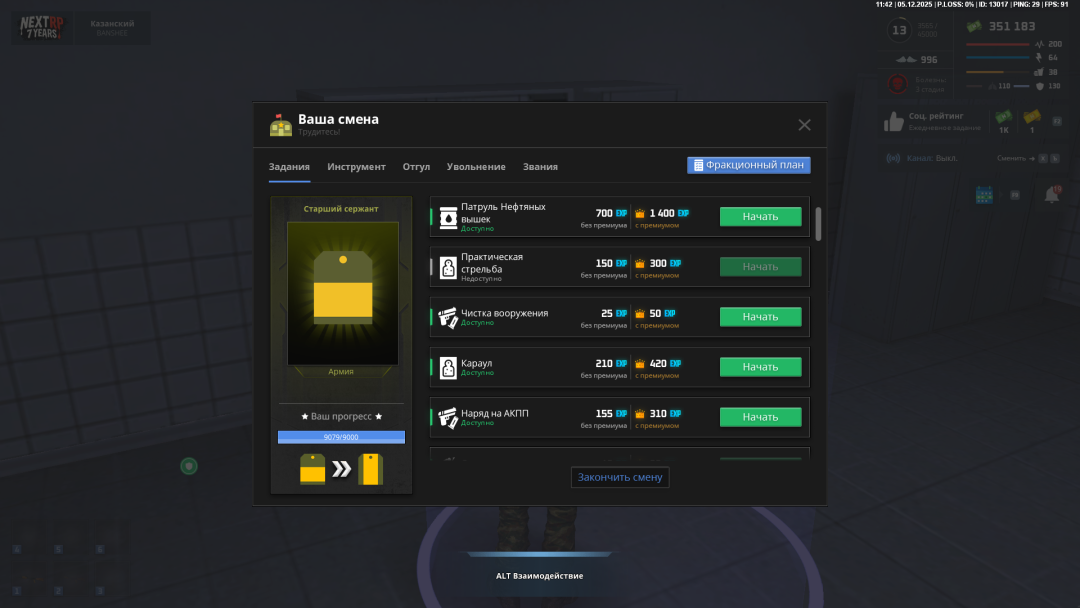The height and width of the screenshot is (608, 1080).
Task: Open the notification bell with red badge
Action: 1052,195
